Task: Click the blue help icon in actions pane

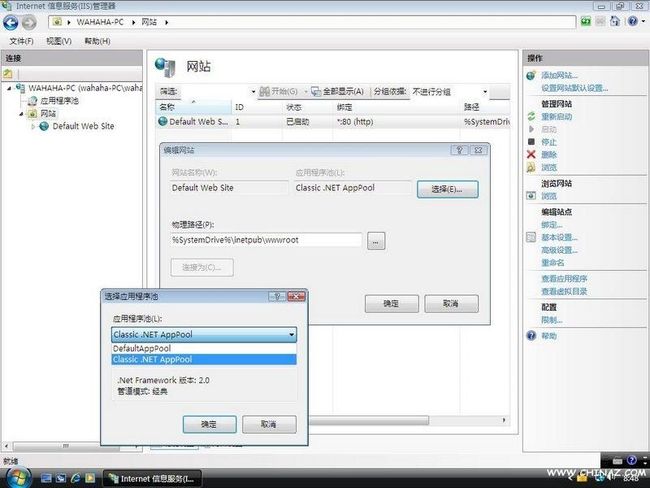Action: (x=531, y=336)
